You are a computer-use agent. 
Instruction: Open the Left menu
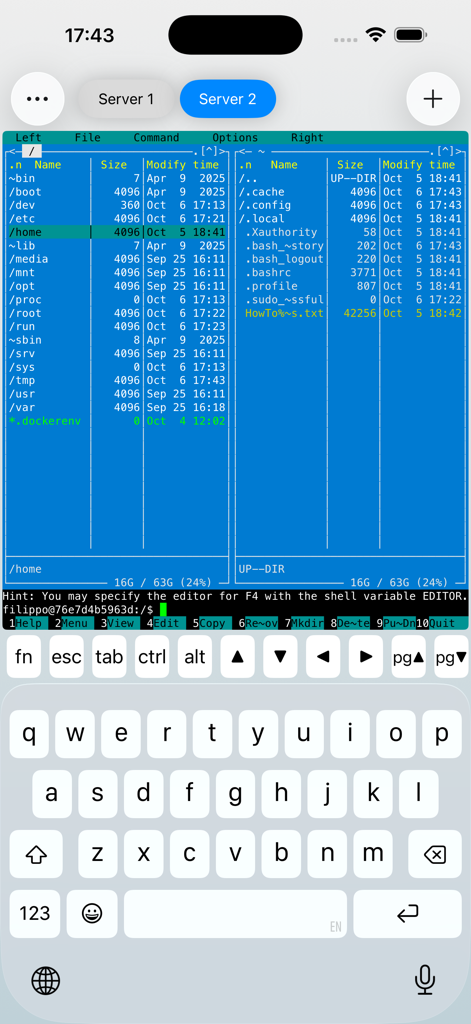click(28, 138)
